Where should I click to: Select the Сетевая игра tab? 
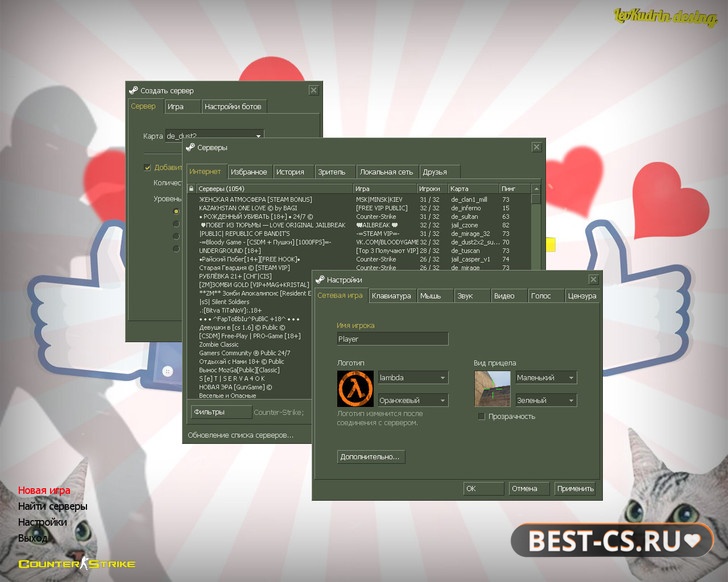(x=340, y=295)
